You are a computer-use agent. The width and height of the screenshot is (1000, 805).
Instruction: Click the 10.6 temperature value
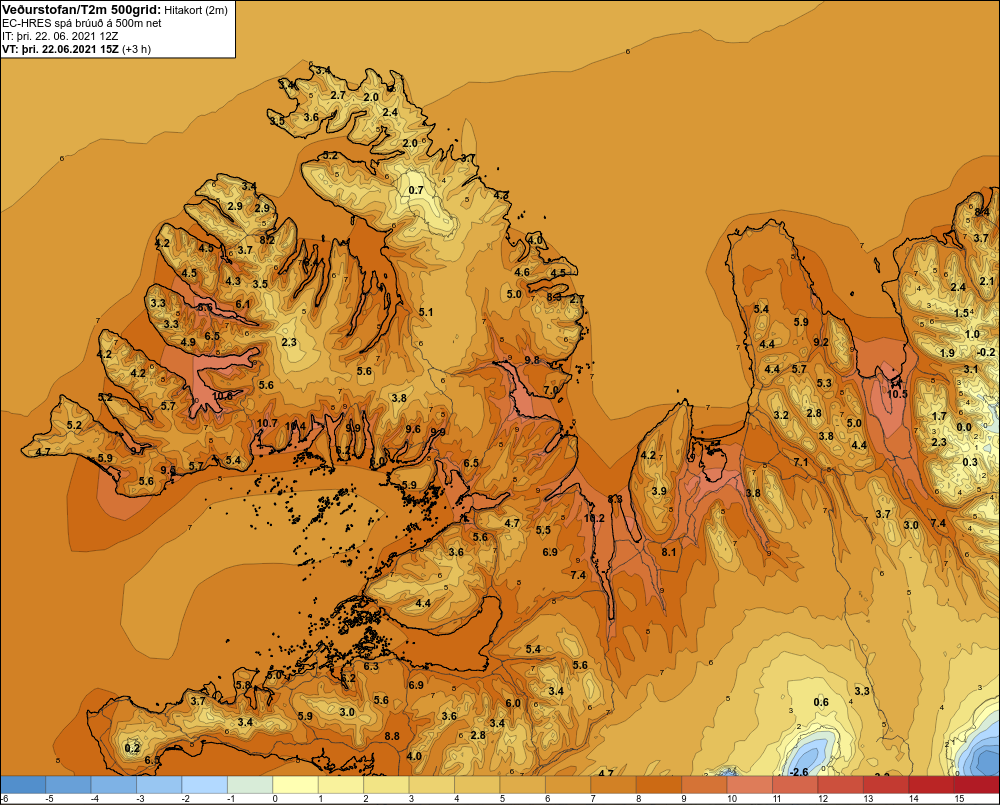pyautogui.click(x=223, y=395)
